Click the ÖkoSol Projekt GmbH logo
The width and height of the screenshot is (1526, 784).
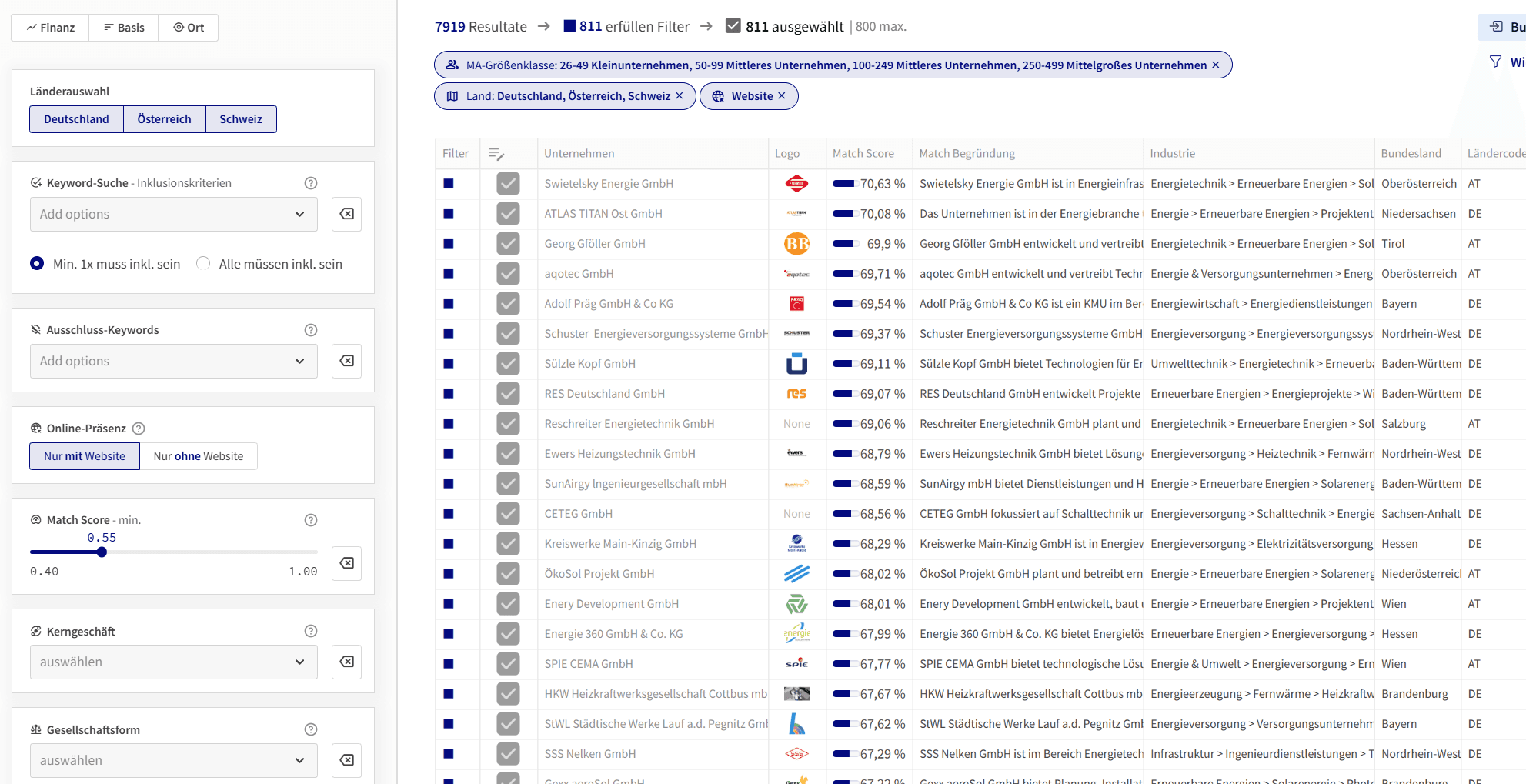click(x=796, y=574)
